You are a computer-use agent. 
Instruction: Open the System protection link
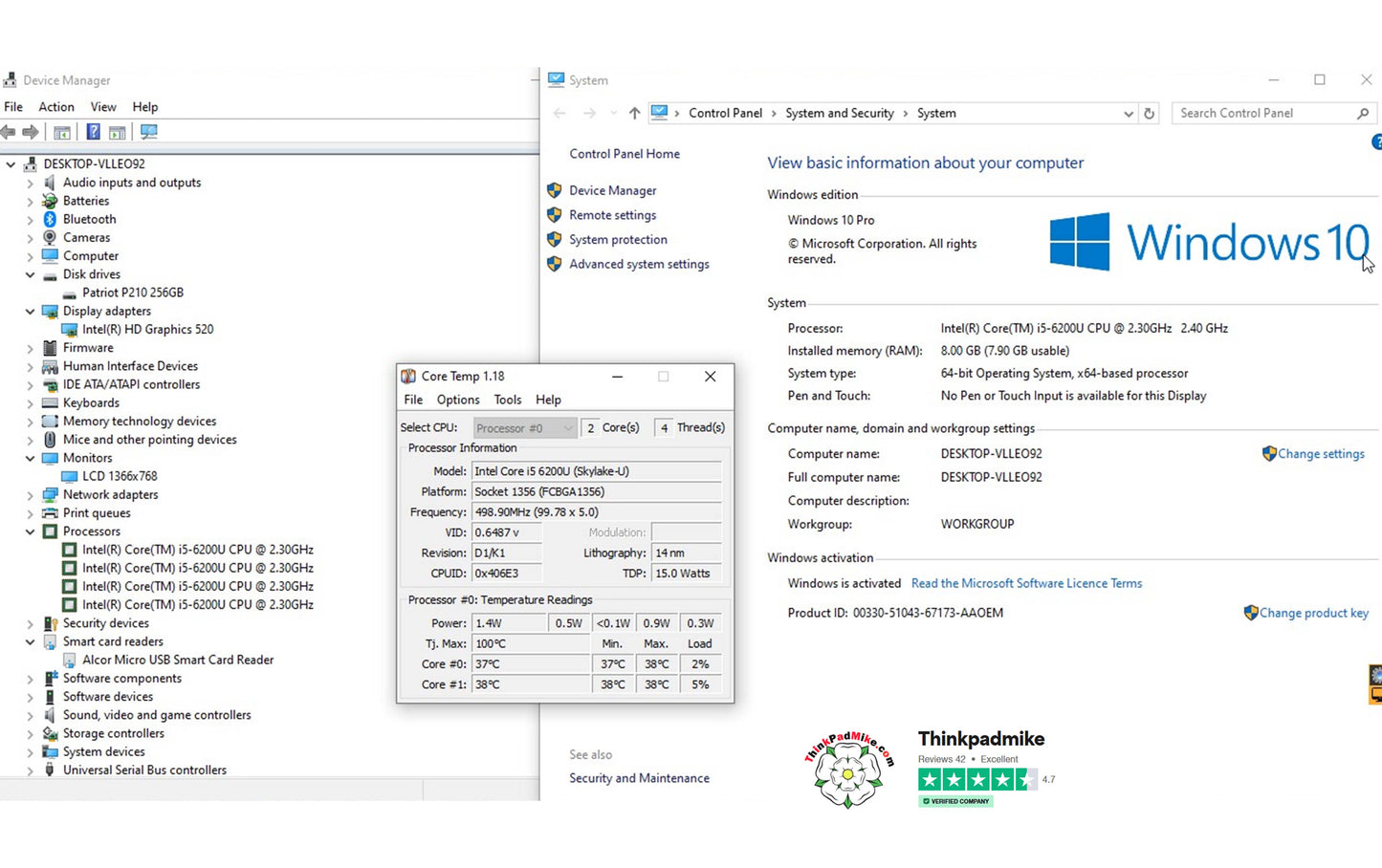pos(618,239)
